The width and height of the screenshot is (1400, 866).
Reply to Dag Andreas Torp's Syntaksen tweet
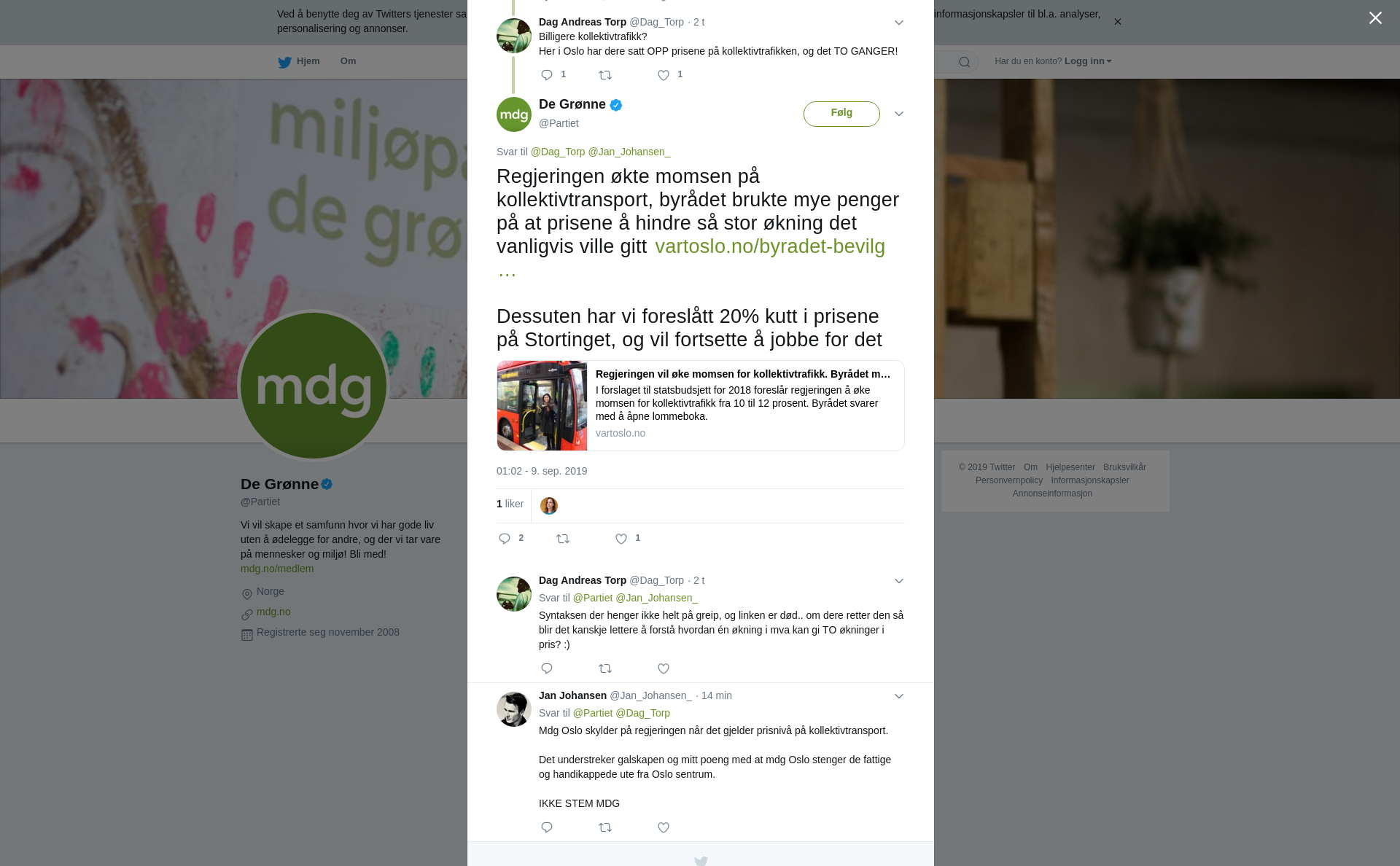coord(547,668)
